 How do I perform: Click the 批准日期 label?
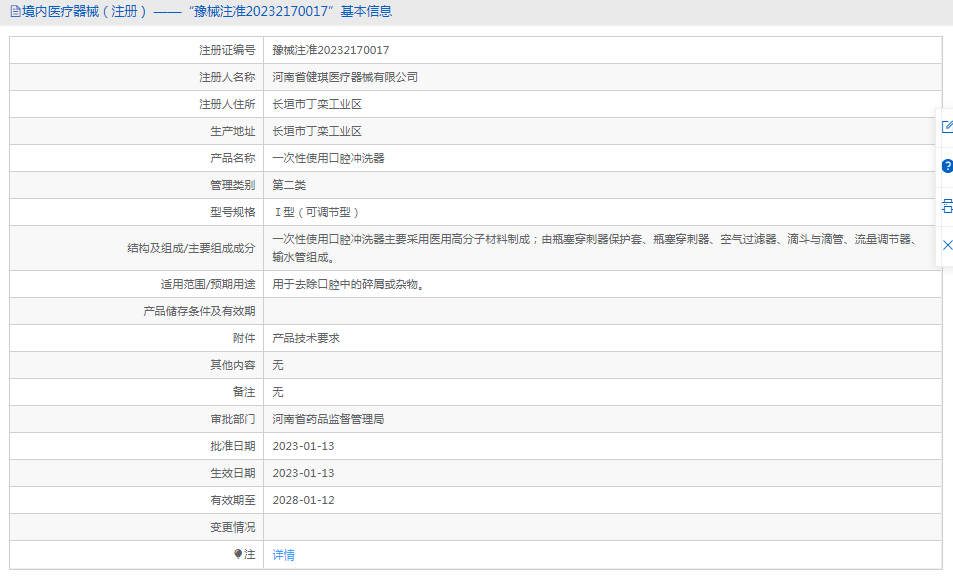(x=233, y=446)
